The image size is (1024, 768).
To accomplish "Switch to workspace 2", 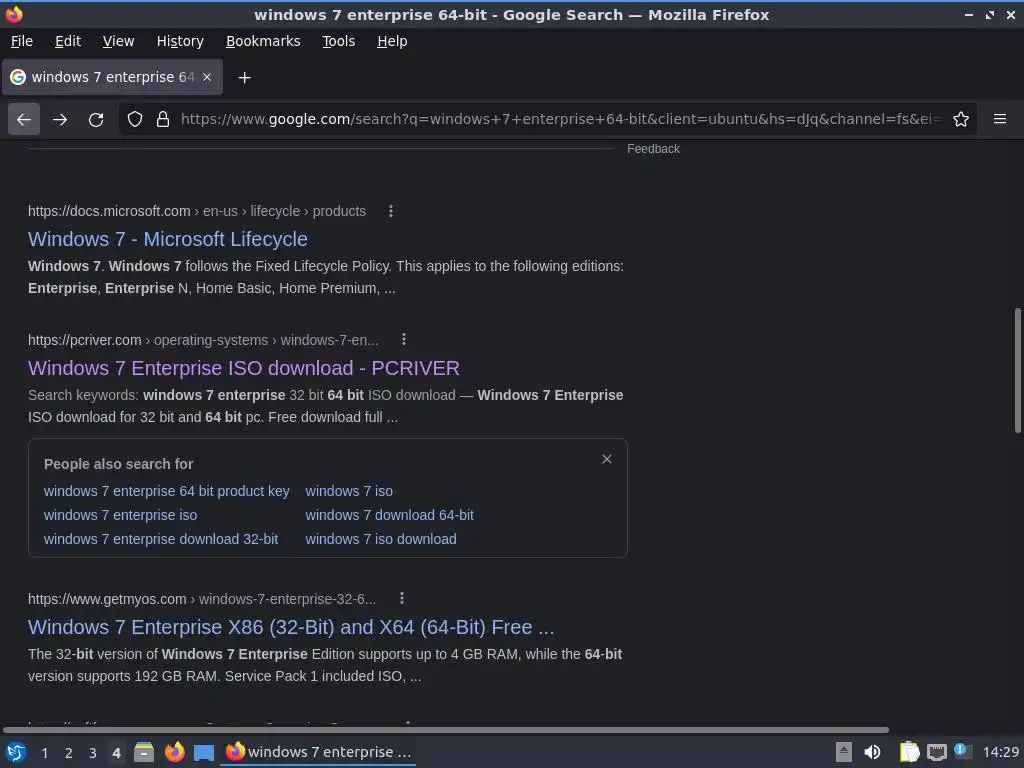I will click(x=69, y=753).
